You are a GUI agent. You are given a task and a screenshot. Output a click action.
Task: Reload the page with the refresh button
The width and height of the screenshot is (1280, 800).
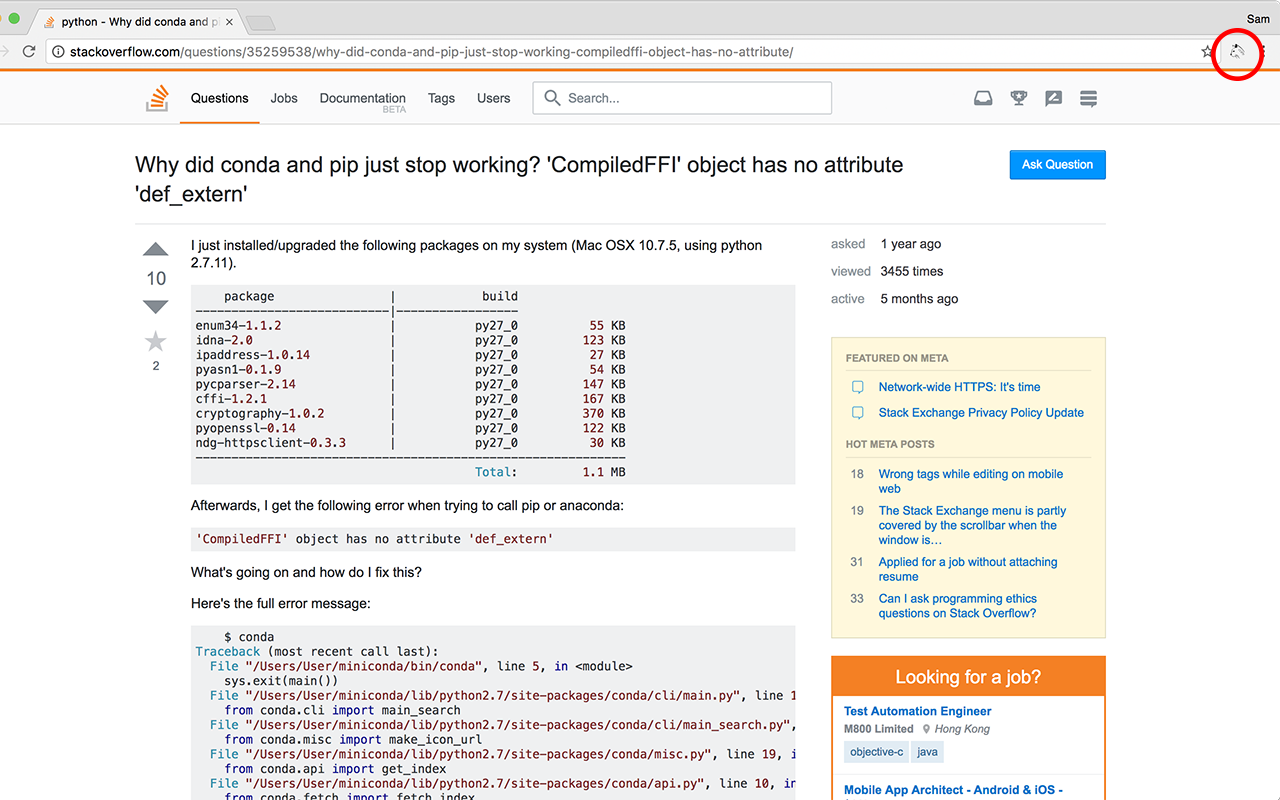pos(29,51)
